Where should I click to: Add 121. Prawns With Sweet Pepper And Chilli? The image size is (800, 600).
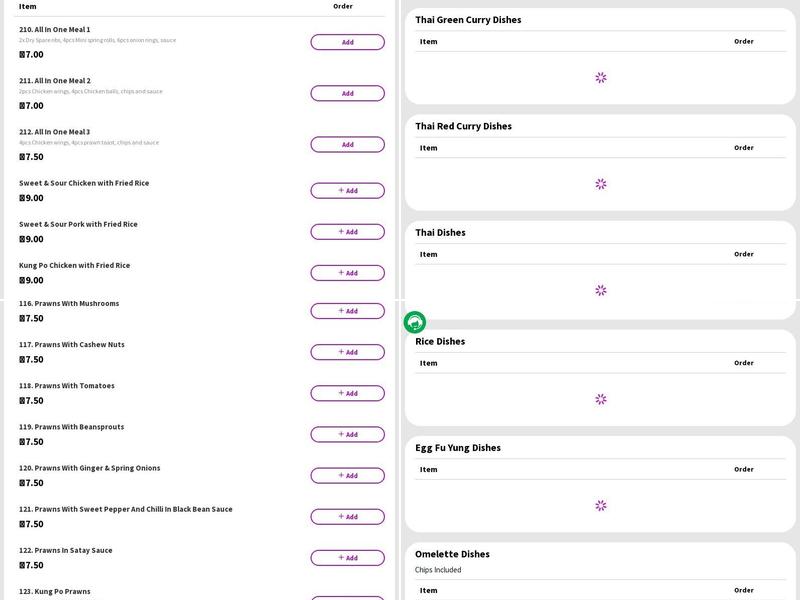pyautogui.click(x=347, y=516)
